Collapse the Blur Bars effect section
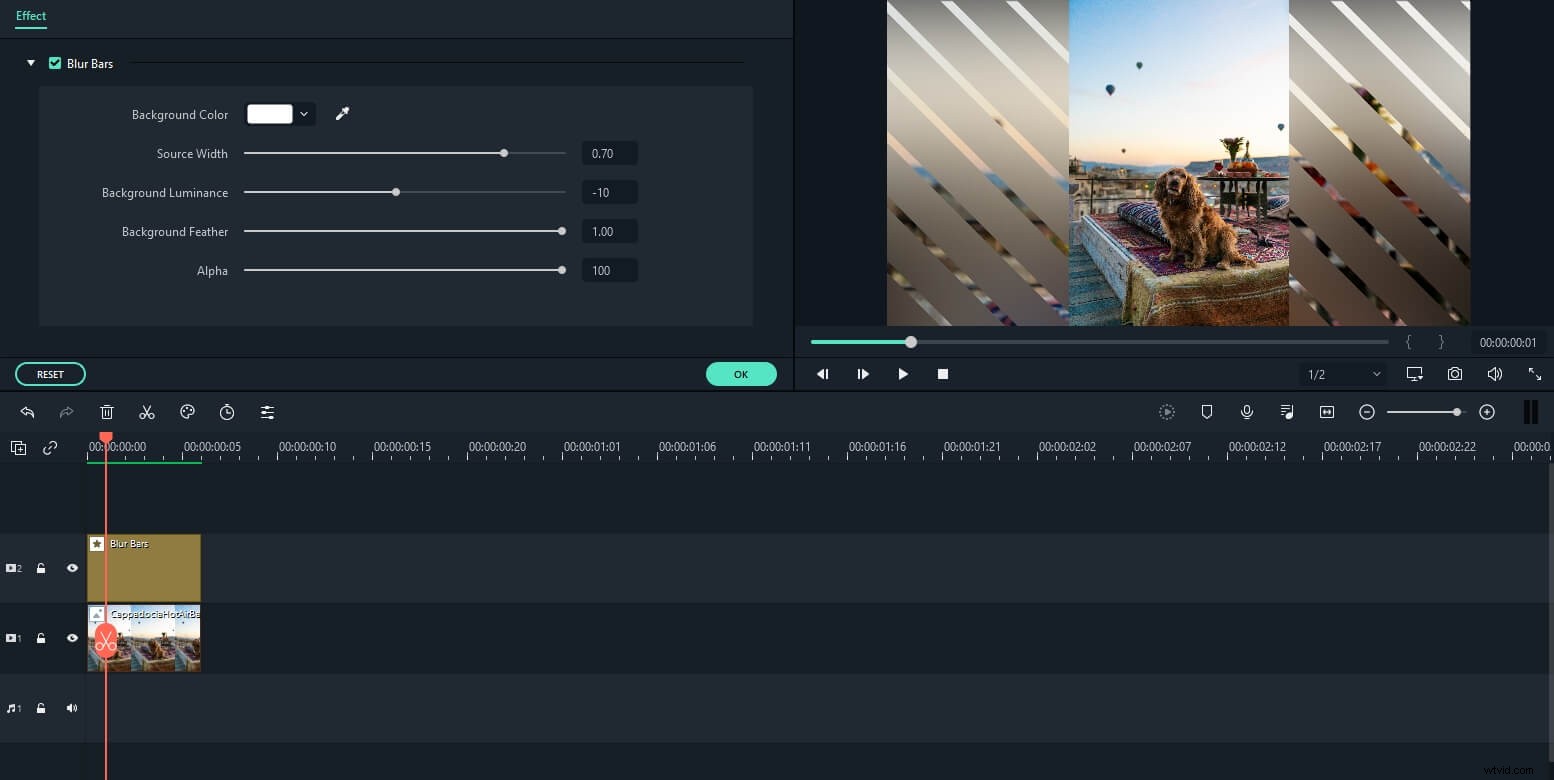This screenshot has width=1554, height=780. [x=30, y=63]
